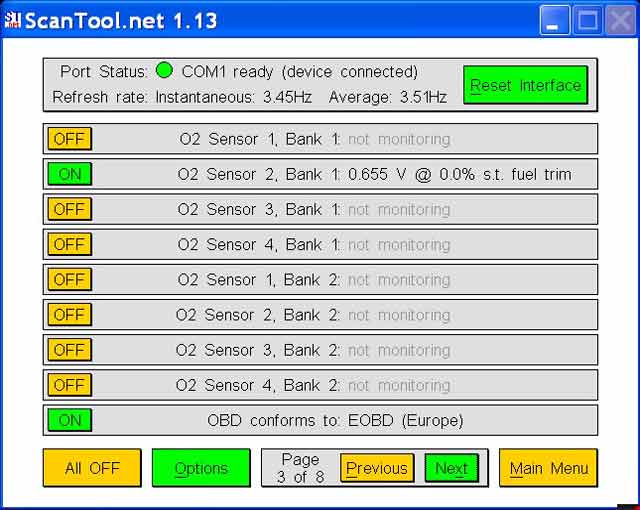Turn on O2 Sensor 3, Bank 2
This screenshot has height=510, width=640.
coord(69,350)
